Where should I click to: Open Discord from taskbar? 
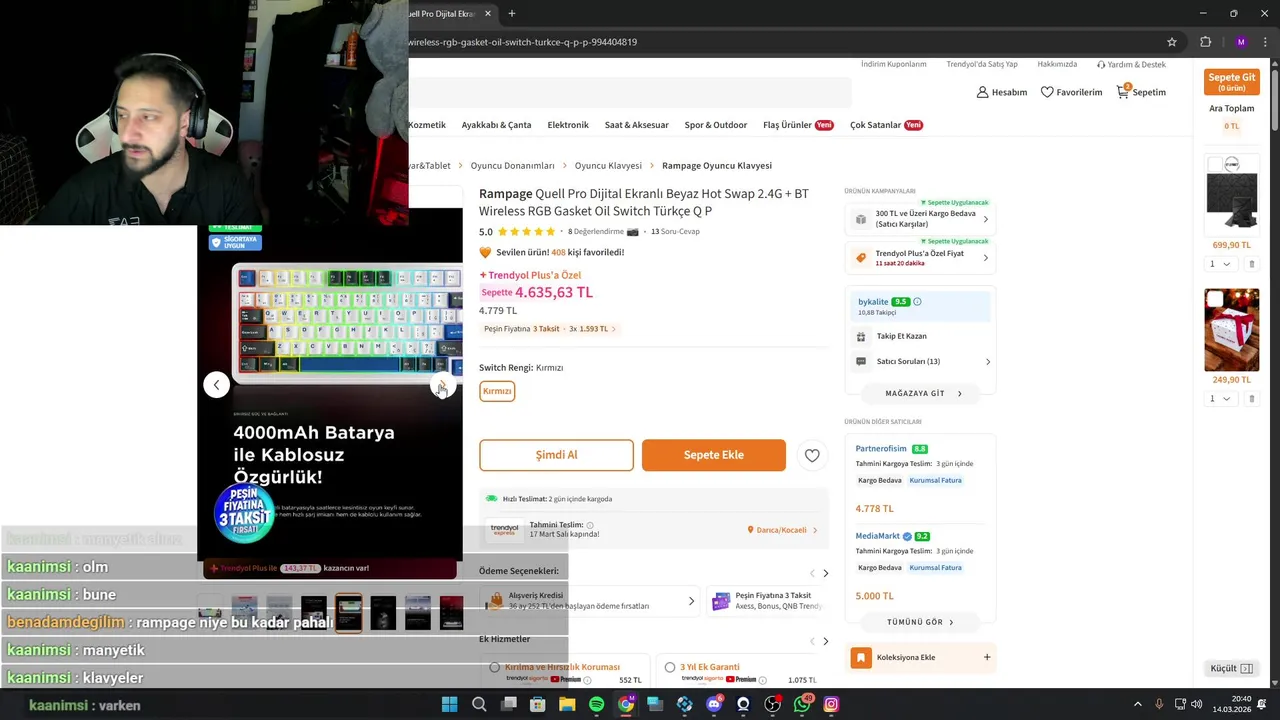714,704
